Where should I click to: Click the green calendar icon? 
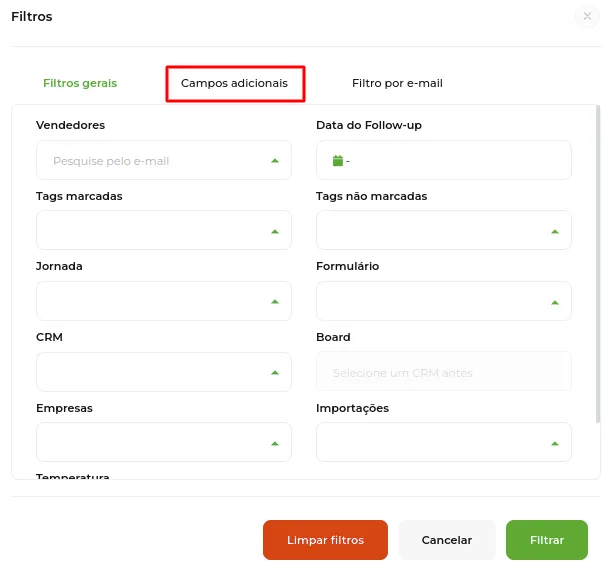[x=338, y=160]
